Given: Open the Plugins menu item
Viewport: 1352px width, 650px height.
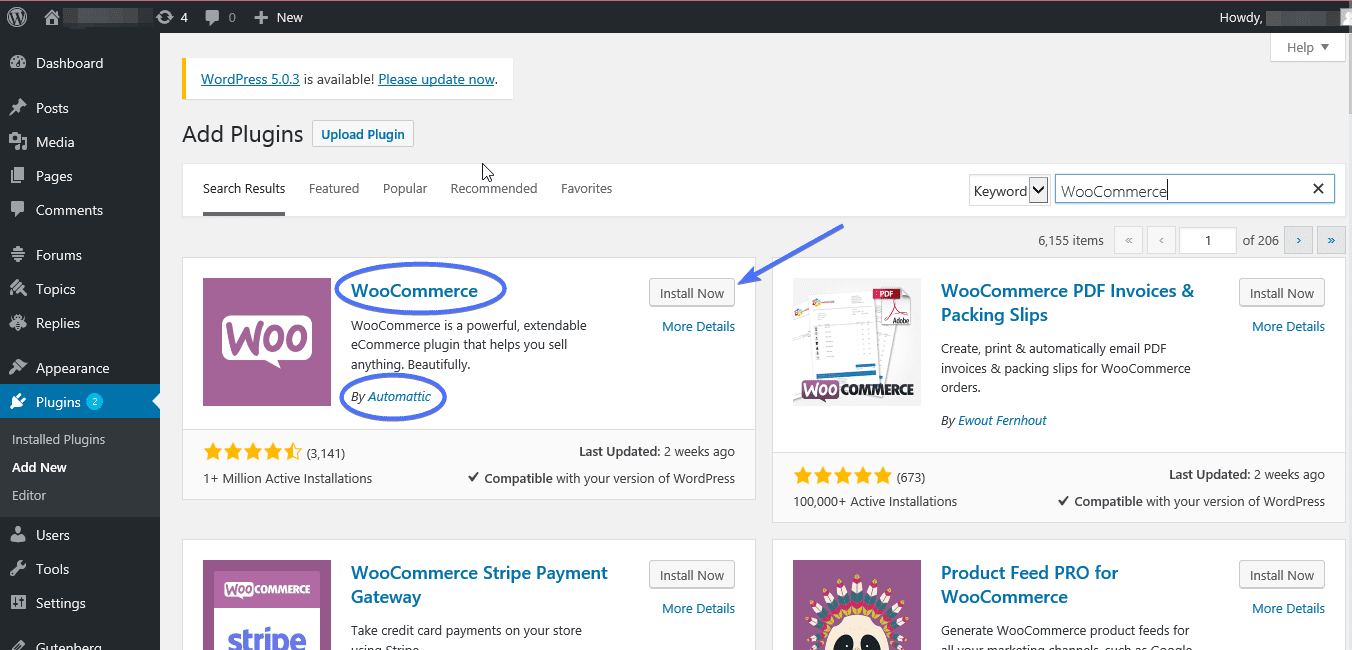Looking at the screenshot, I should [x=80, y=402].
